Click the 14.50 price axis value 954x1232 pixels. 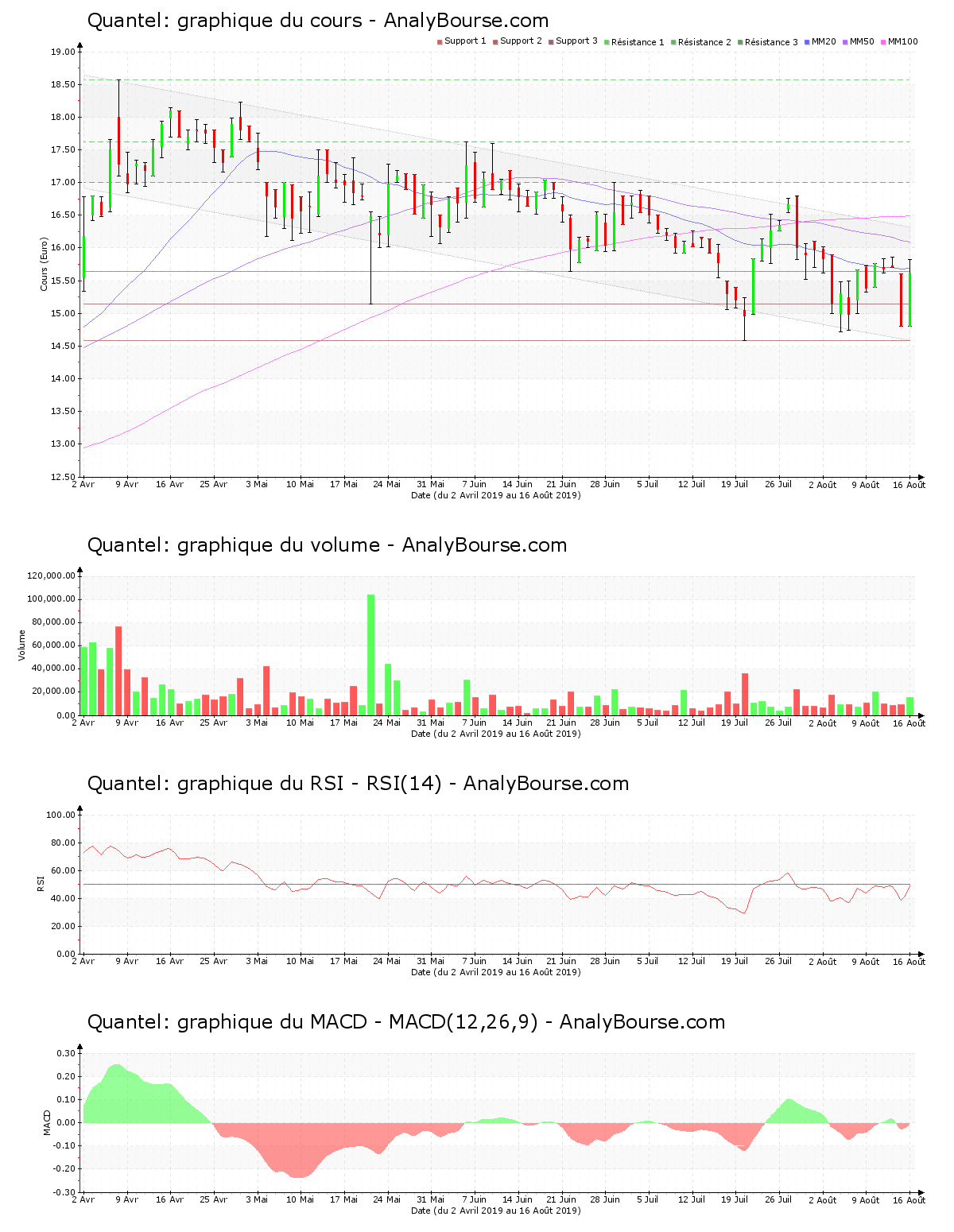[x=63, y=346]
